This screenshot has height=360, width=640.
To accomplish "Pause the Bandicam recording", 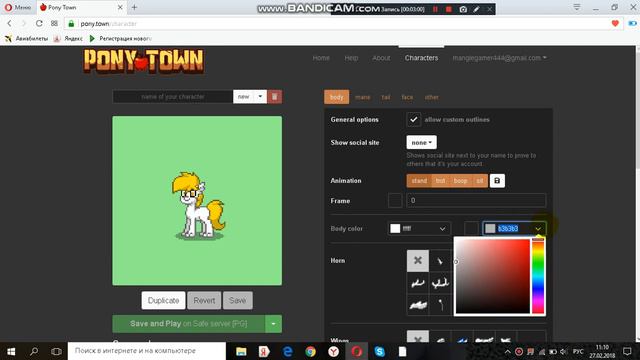I will pos(436,9).
